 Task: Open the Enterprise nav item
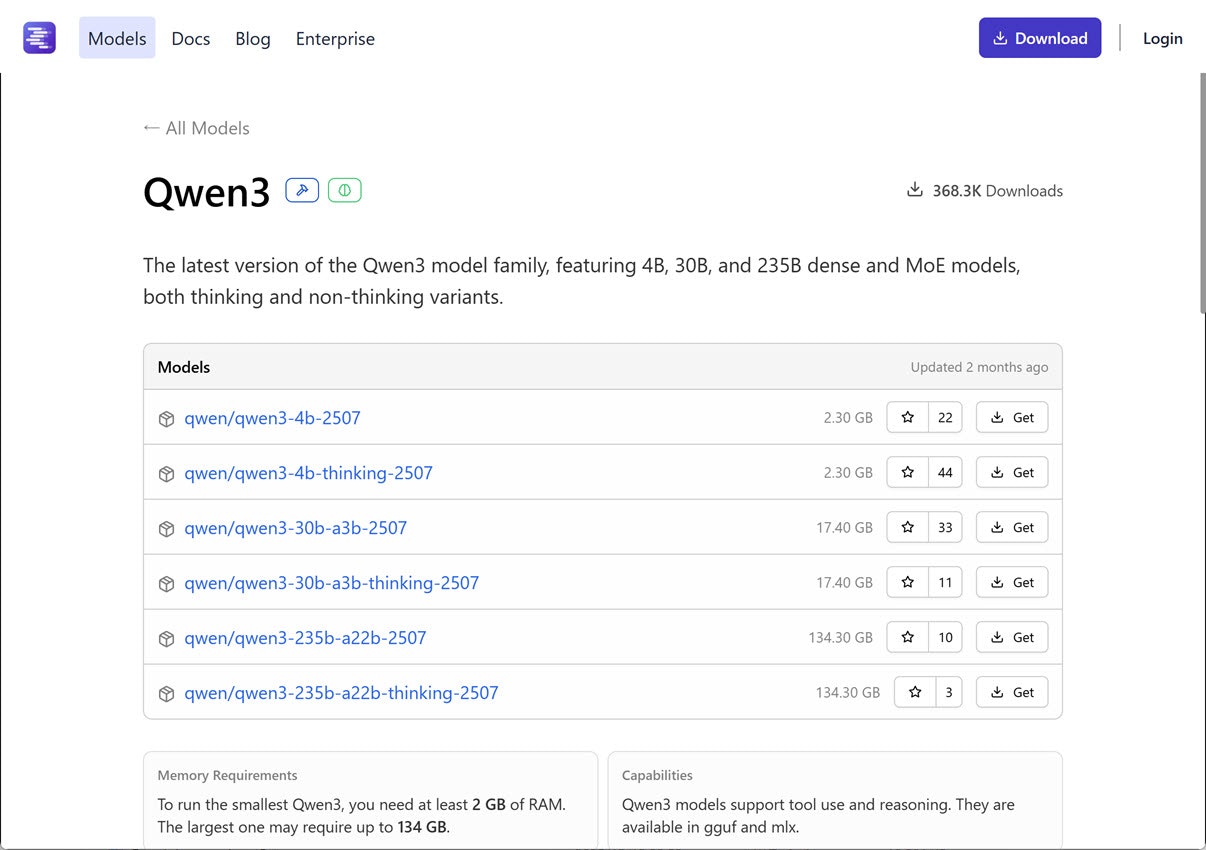[335, 38]
